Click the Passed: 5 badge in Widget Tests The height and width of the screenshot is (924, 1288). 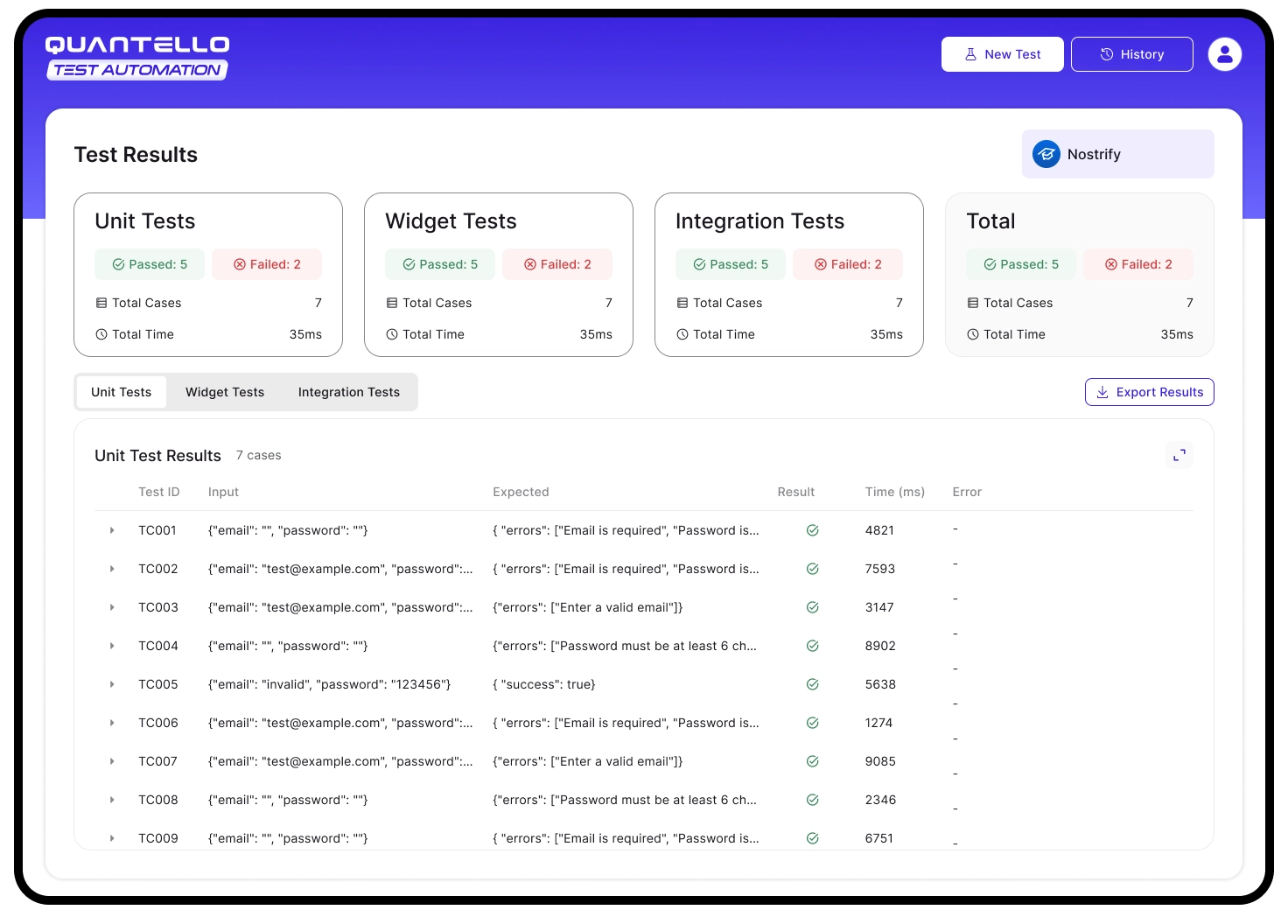point(440,264)
